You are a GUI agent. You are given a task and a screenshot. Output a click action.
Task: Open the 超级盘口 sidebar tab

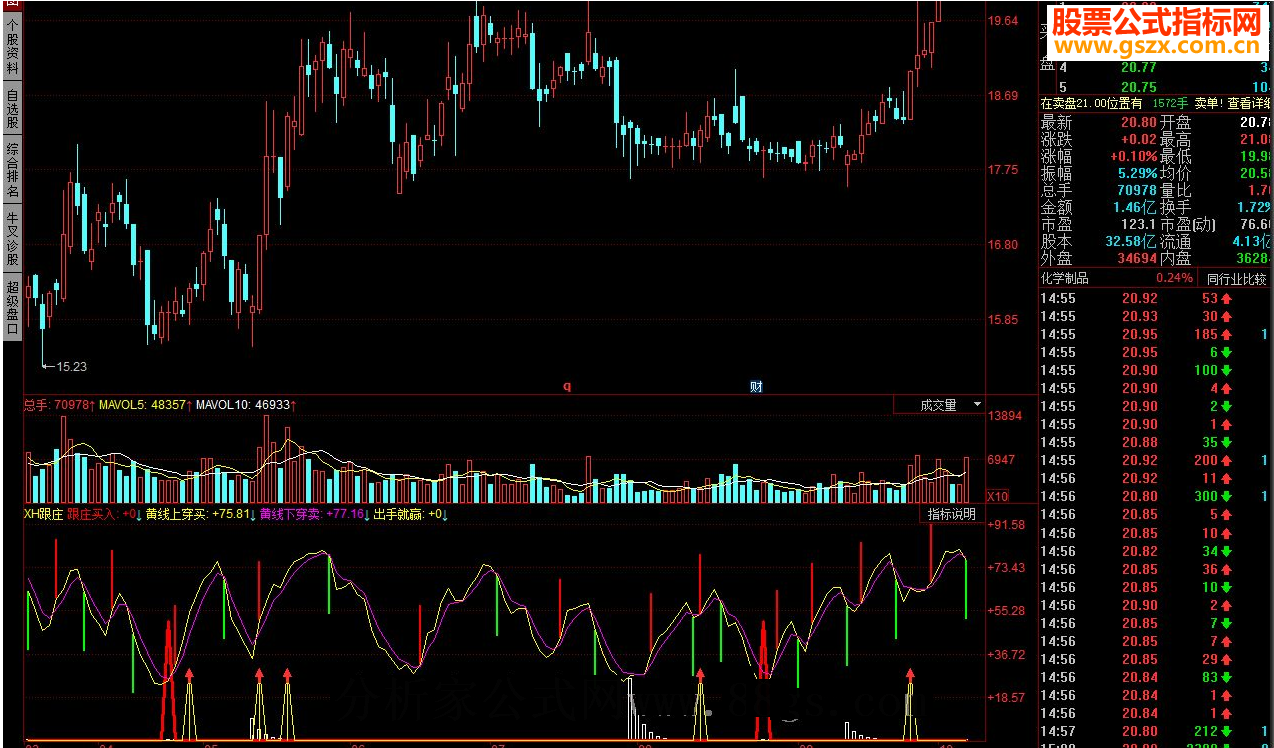click(12, 306)
